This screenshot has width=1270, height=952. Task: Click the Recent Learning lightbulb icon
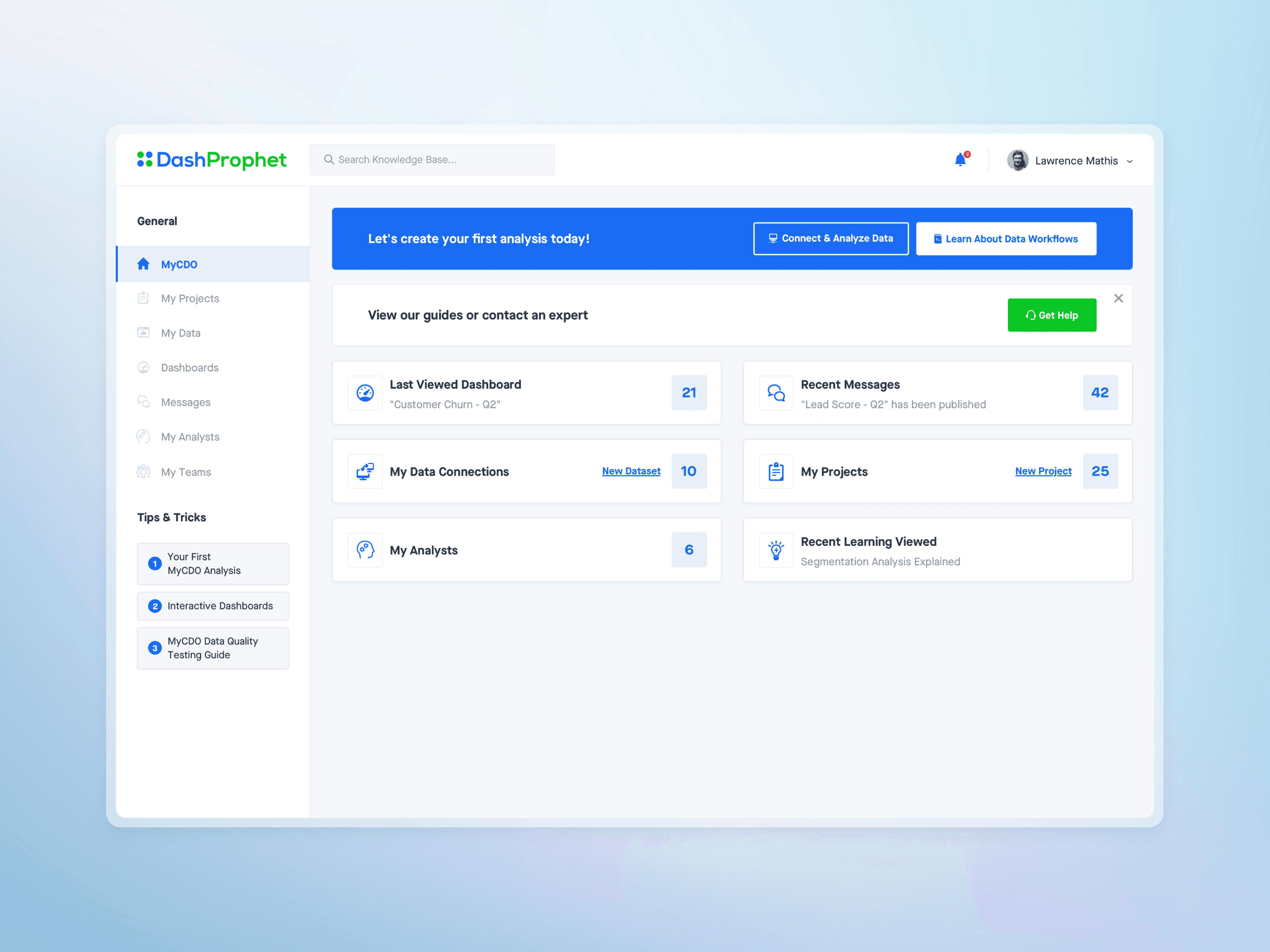pos(776,550)
